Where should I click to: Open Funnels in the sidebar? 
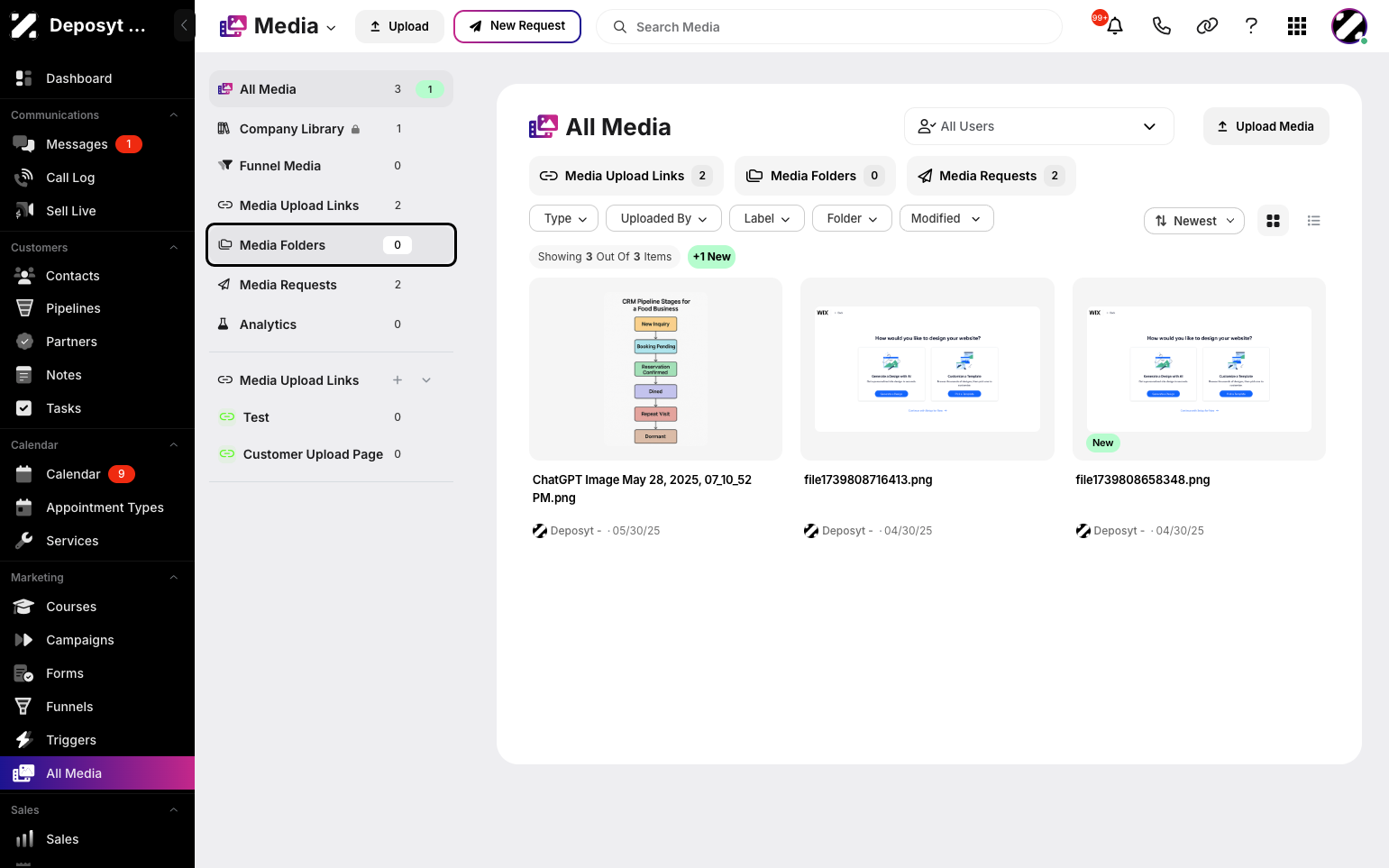[97, 707]
